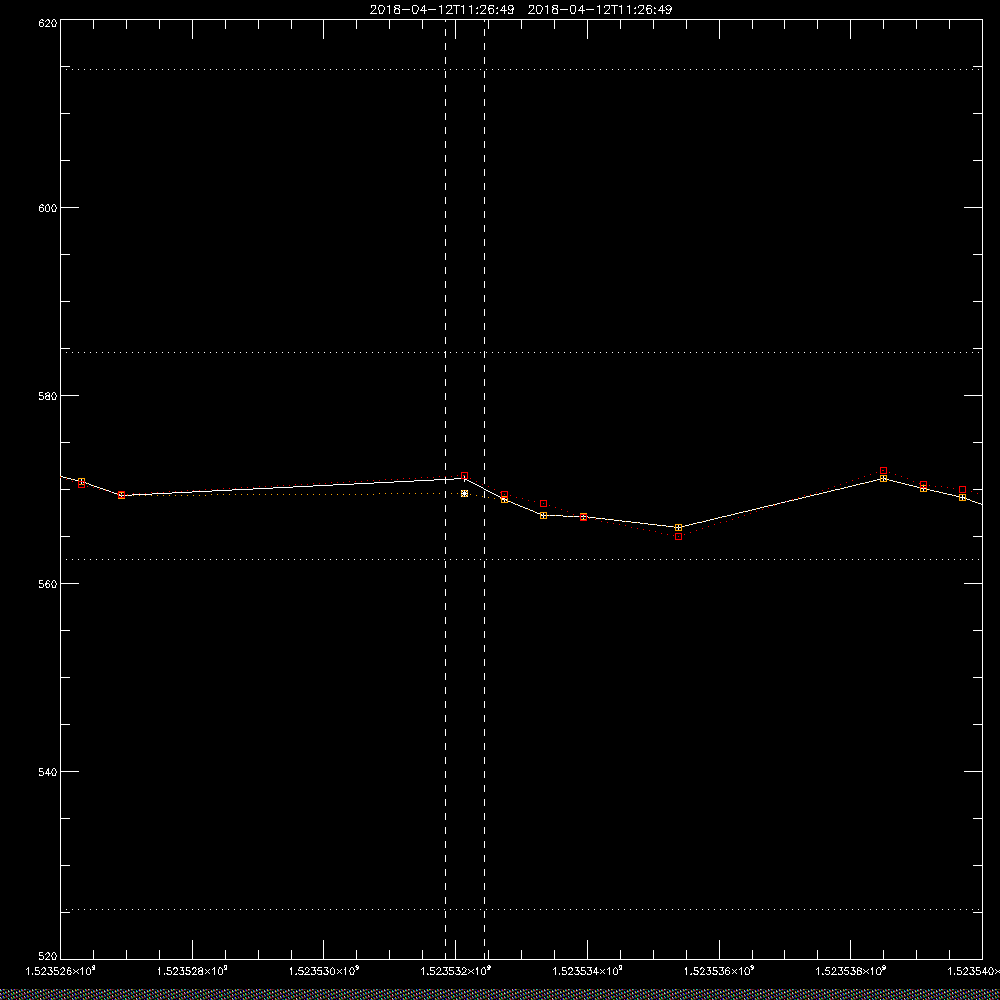Viewport: 1000px width, 1000px height.
Task: Select the lowest red square data point
Action: pyautogui.click(x=679, y=536)
